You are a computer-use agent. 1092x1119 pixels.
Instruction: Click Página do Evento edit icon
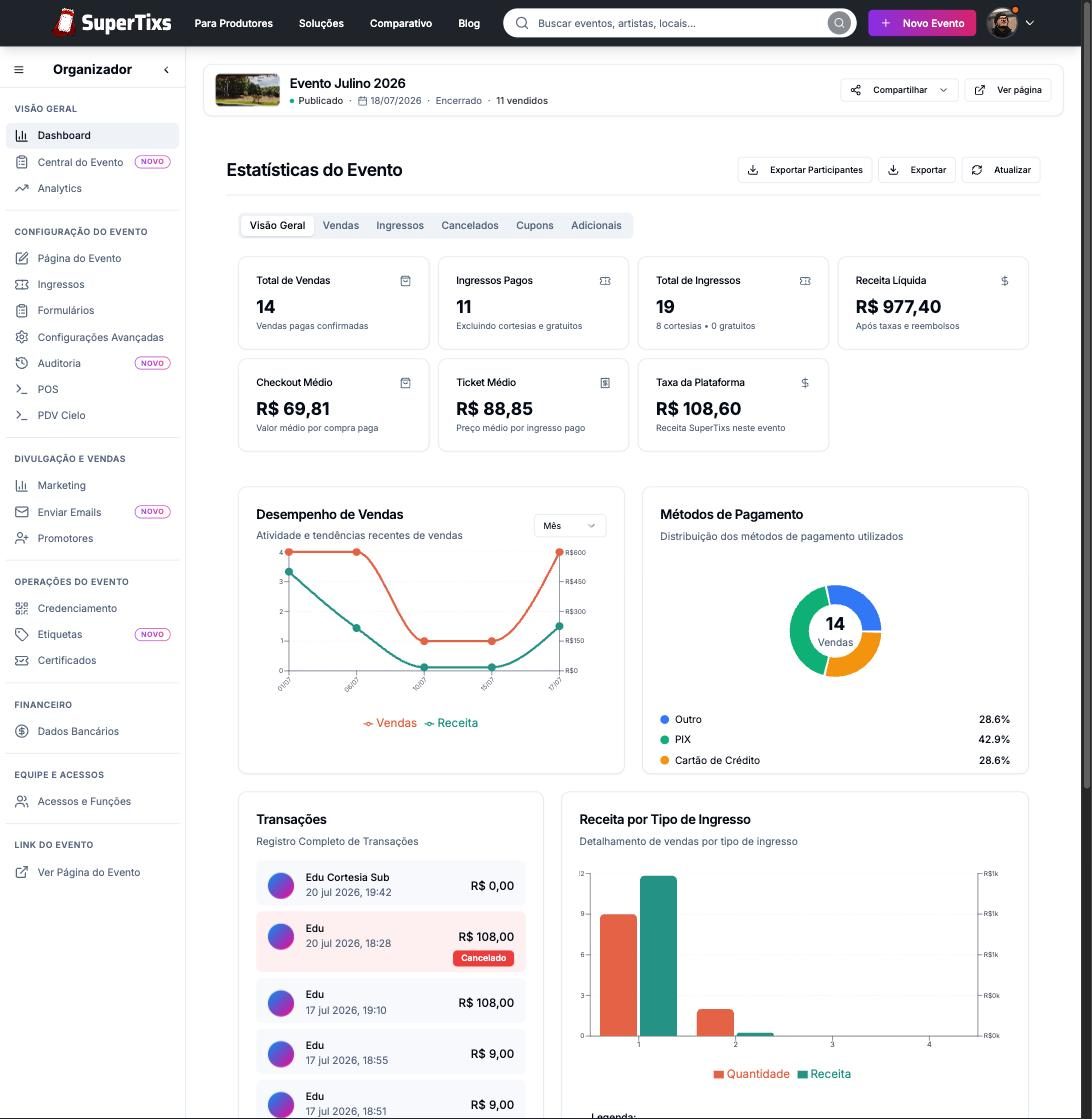coord(22,258)
